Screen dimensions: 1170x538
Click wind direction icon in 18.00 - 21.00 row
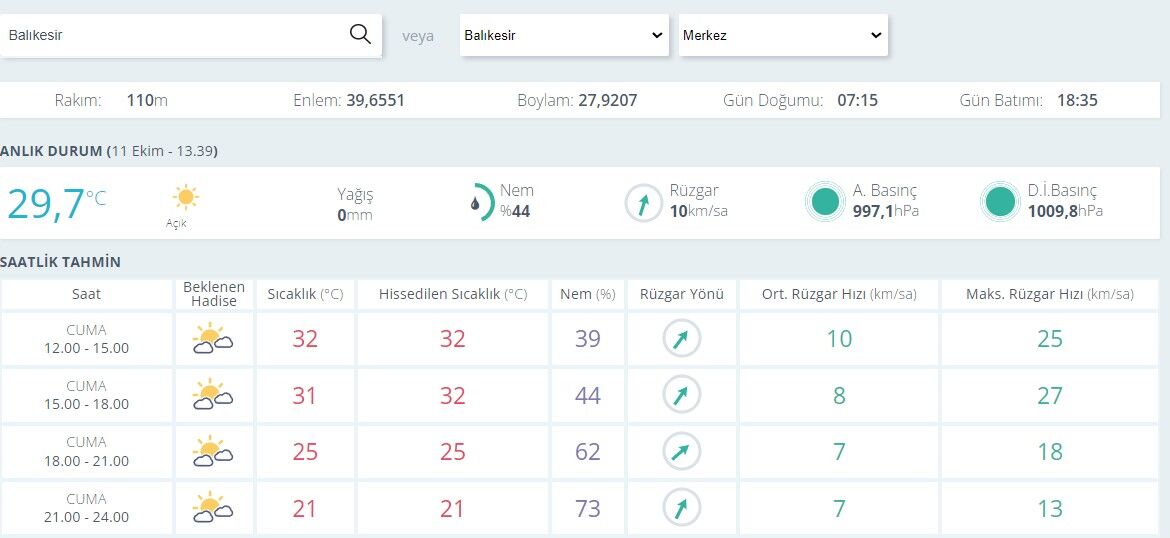[x=681, y=451]
